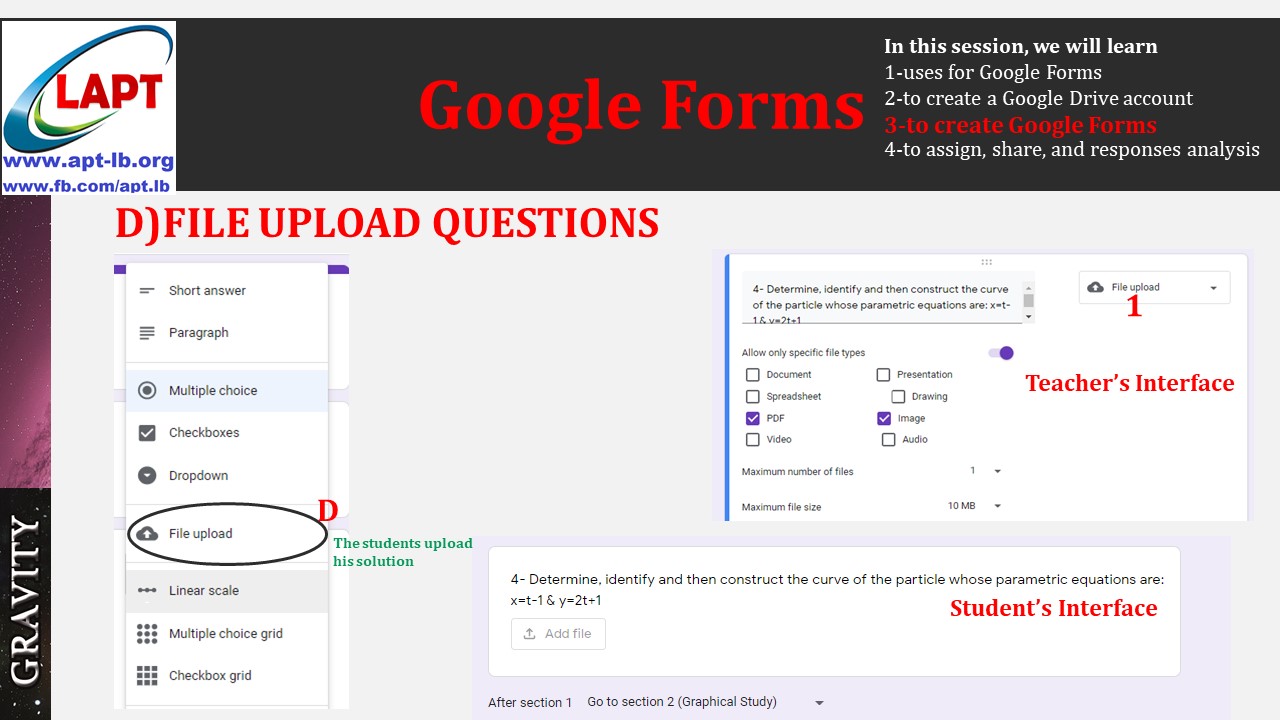Select the Multiple choice radio icon
The width and height of the screenshot is (1280, 720).
point(145,390)
